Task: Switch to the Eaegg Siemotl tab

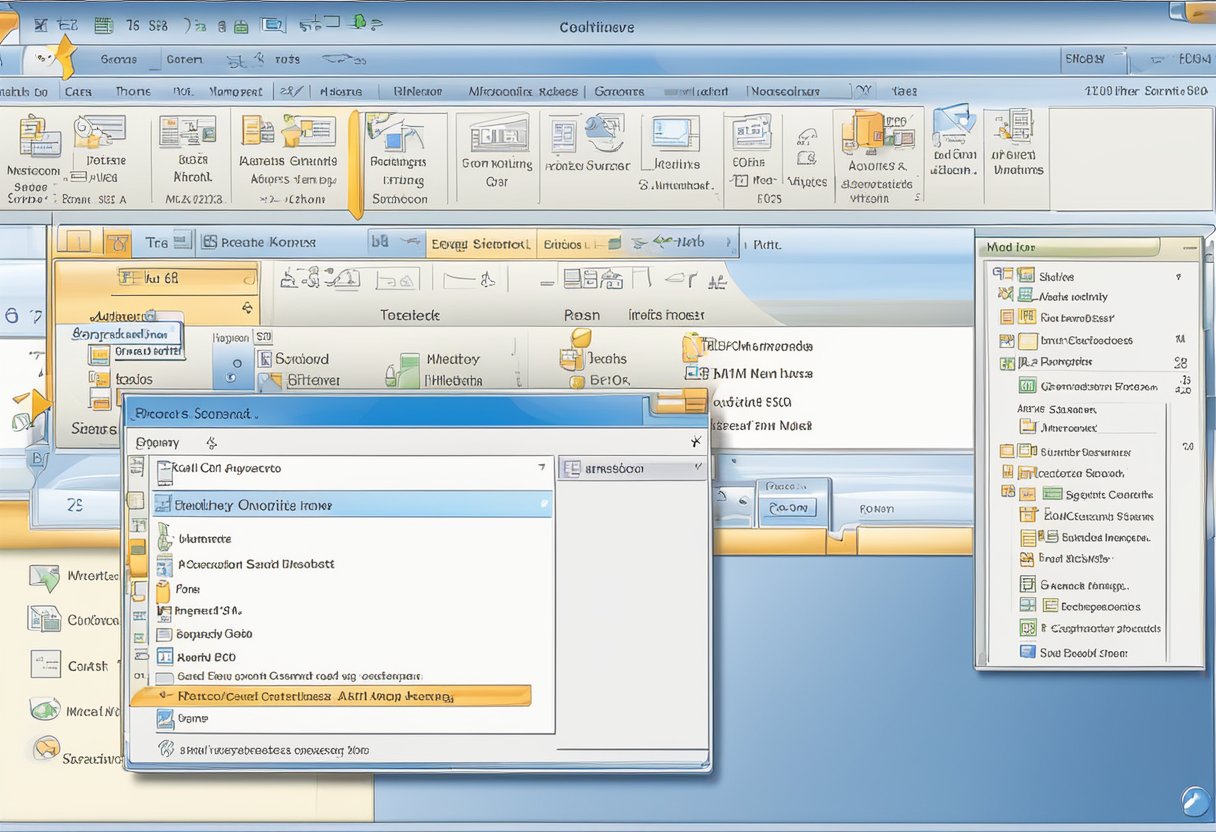Action: pyautogui.click(x=480, y=243)
